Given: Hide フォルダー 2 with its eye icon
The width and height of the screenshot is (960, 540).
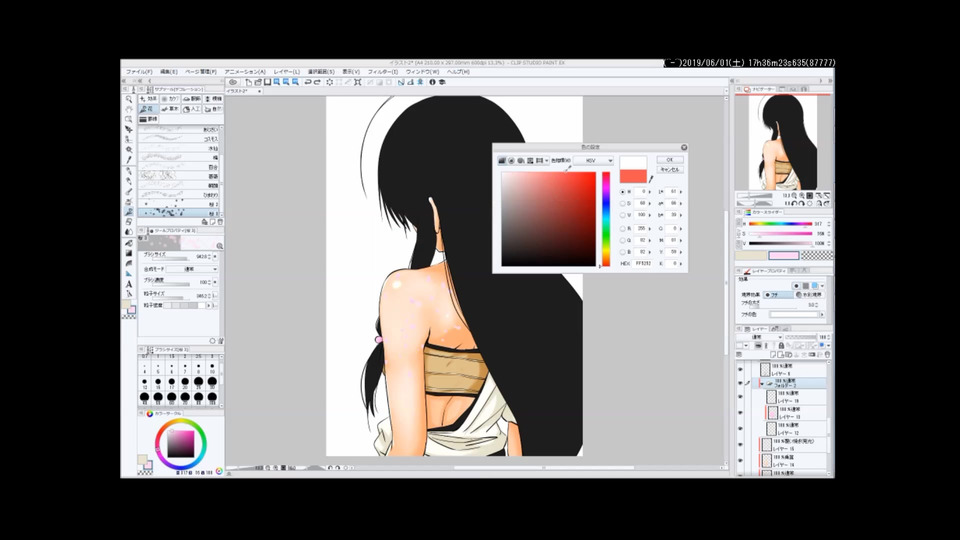Looking at the screenshot, I should pos(740,383).
